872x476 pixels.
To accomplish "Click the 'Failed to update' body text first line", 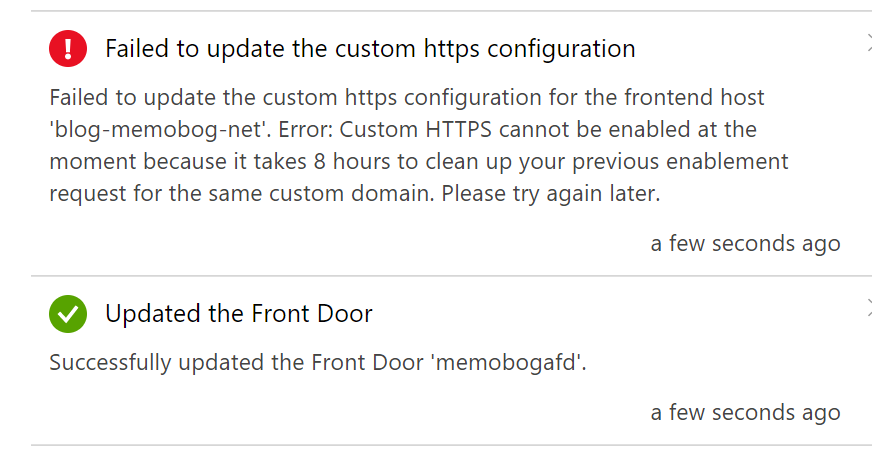I will [x=407, y=97].
